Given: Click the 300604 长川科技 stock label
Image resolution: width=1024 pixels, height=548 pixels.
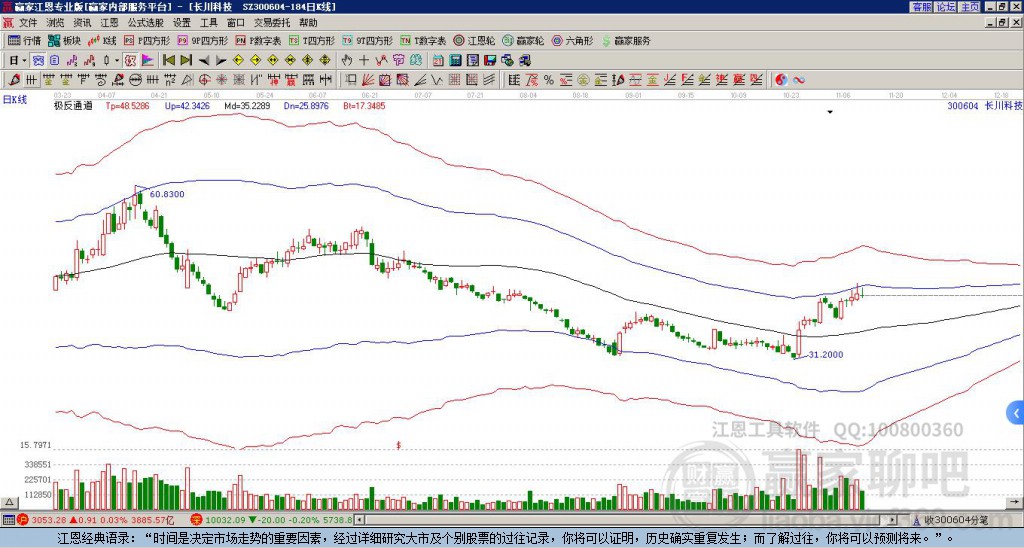Looking at the screenshot, I should [984, 105].
